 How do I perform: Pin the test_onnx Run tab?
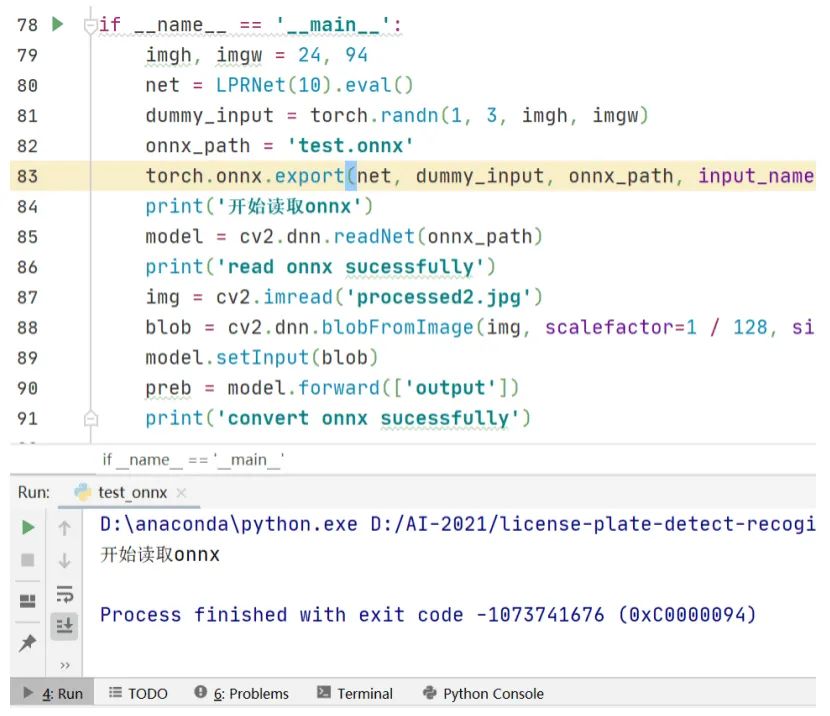click(x=28, y=642)
